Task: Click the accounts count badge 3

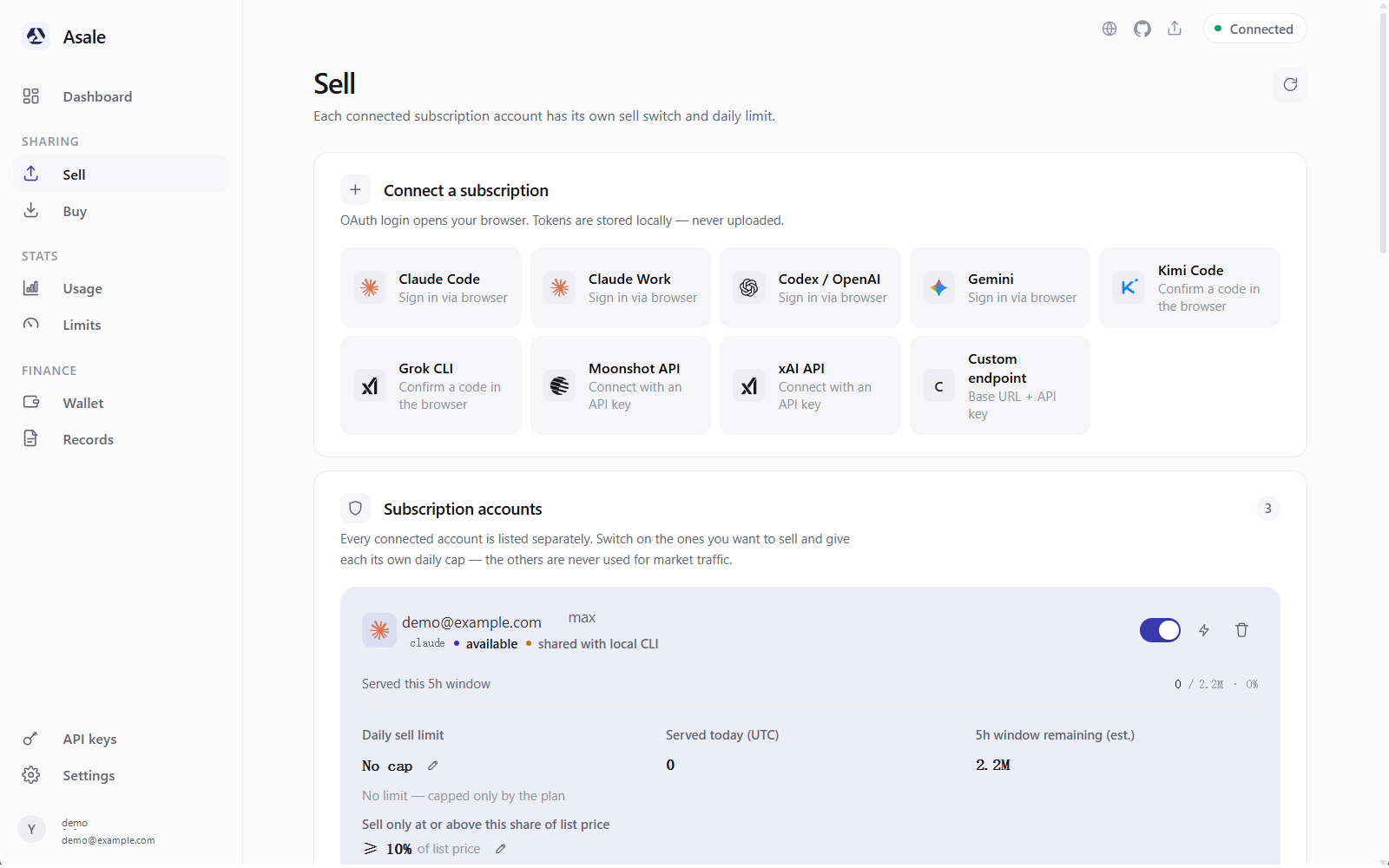Action: pyautogui.click(x=1268, y=509)
